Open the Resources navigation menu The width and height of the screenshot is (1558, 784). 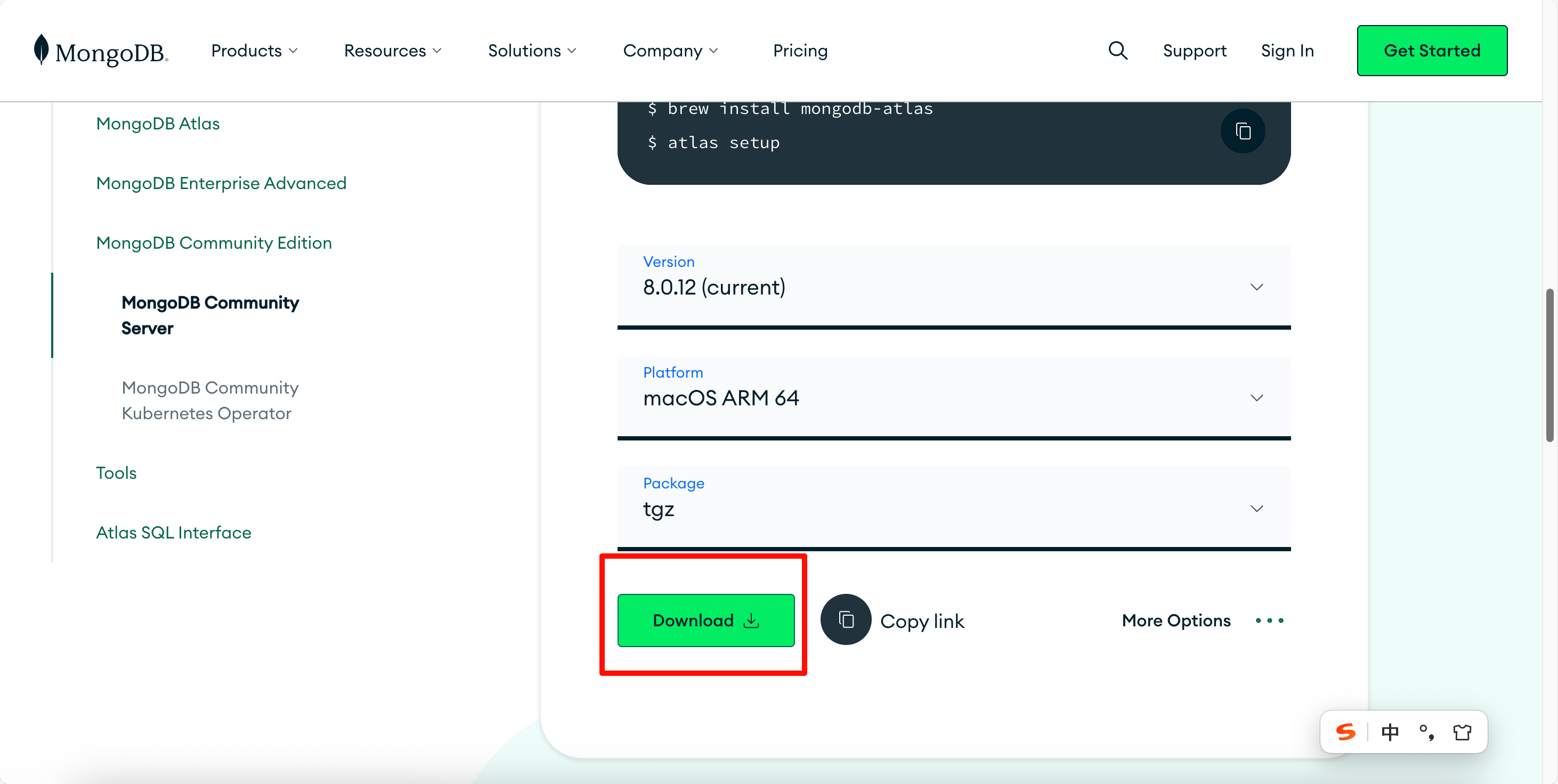click(x=393, y=51)
